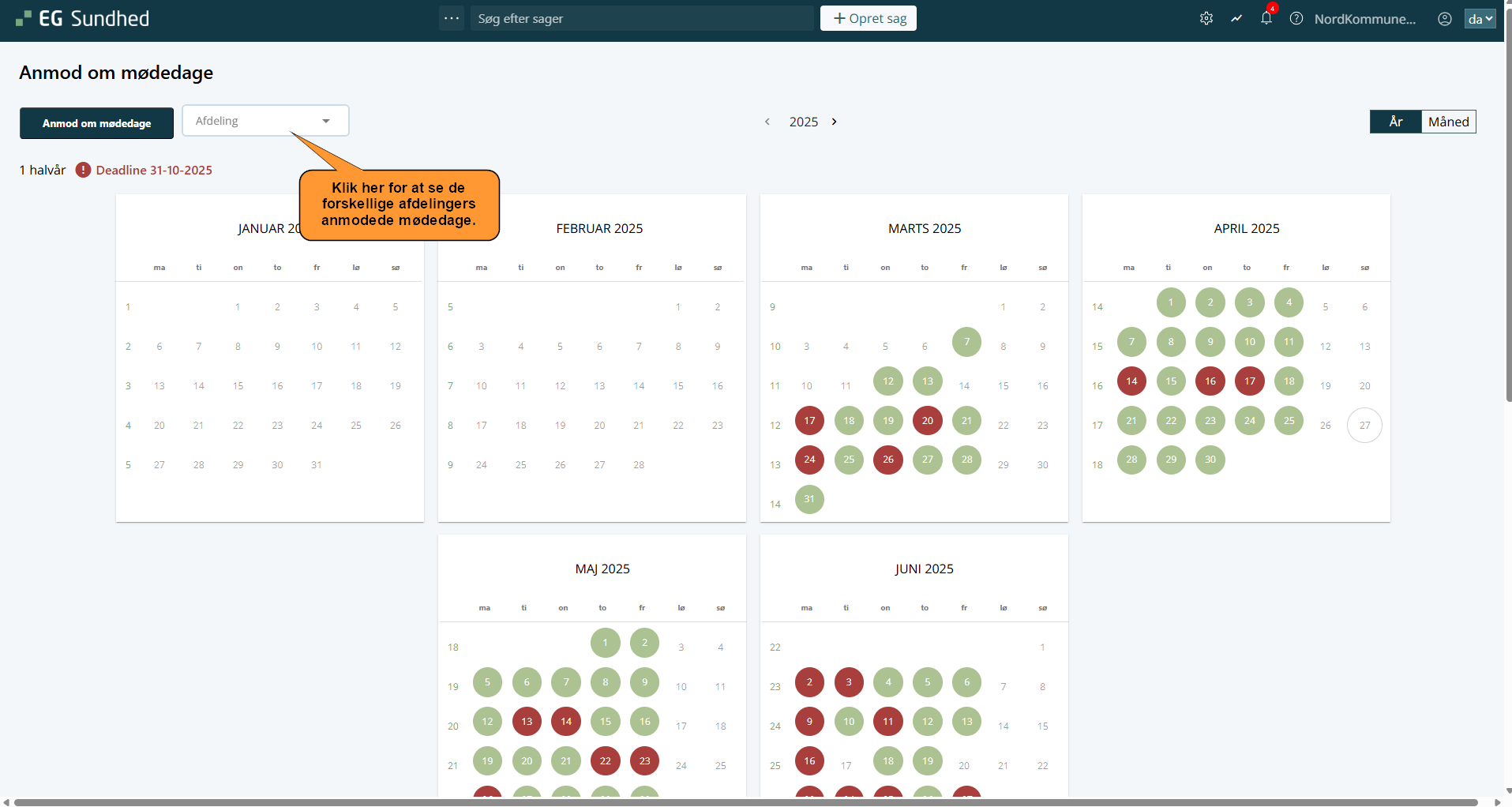Viewport: 1512px width, 807px height.
Task: Go to previous year with left chevron
Action: pyautogui.click(x=767, y=122)
